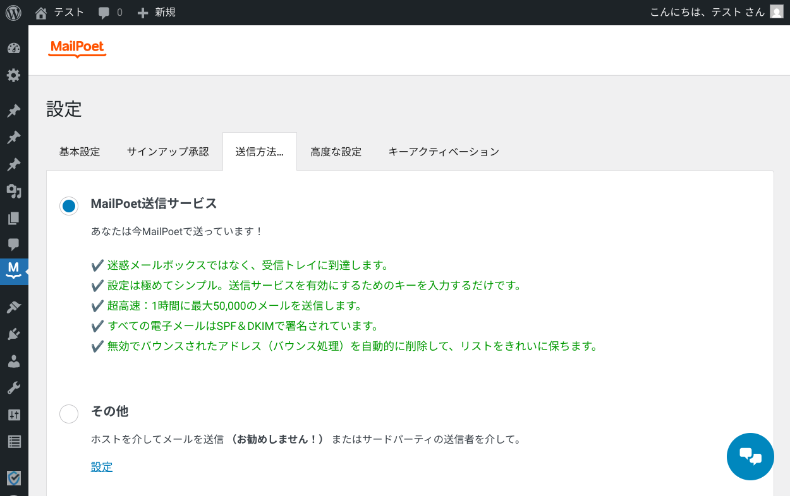This screenshot has height=496, width=790.
Task: Visit the site via the テスト home icon
Action: [x=59, y=12]
